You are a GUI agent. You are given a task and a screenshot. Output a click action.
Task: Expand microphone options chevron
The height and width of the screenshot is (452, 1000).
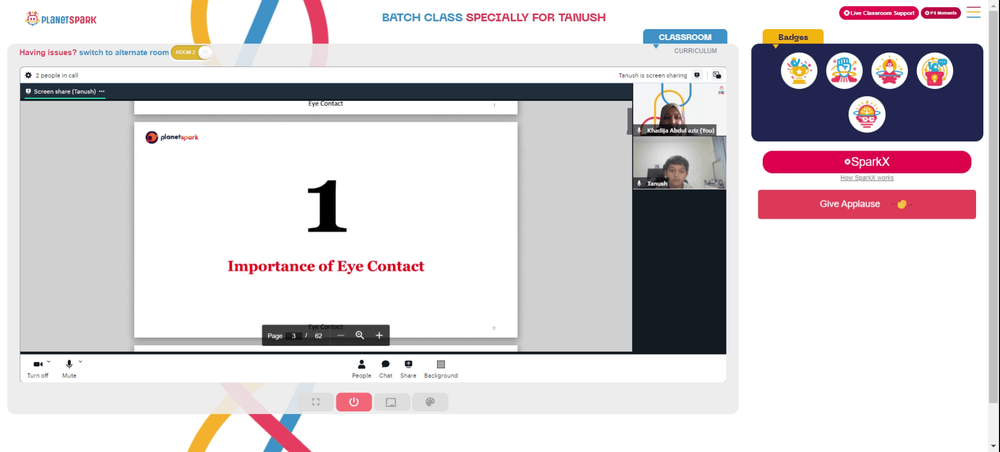pyautogui.click(x=80, y=361)
